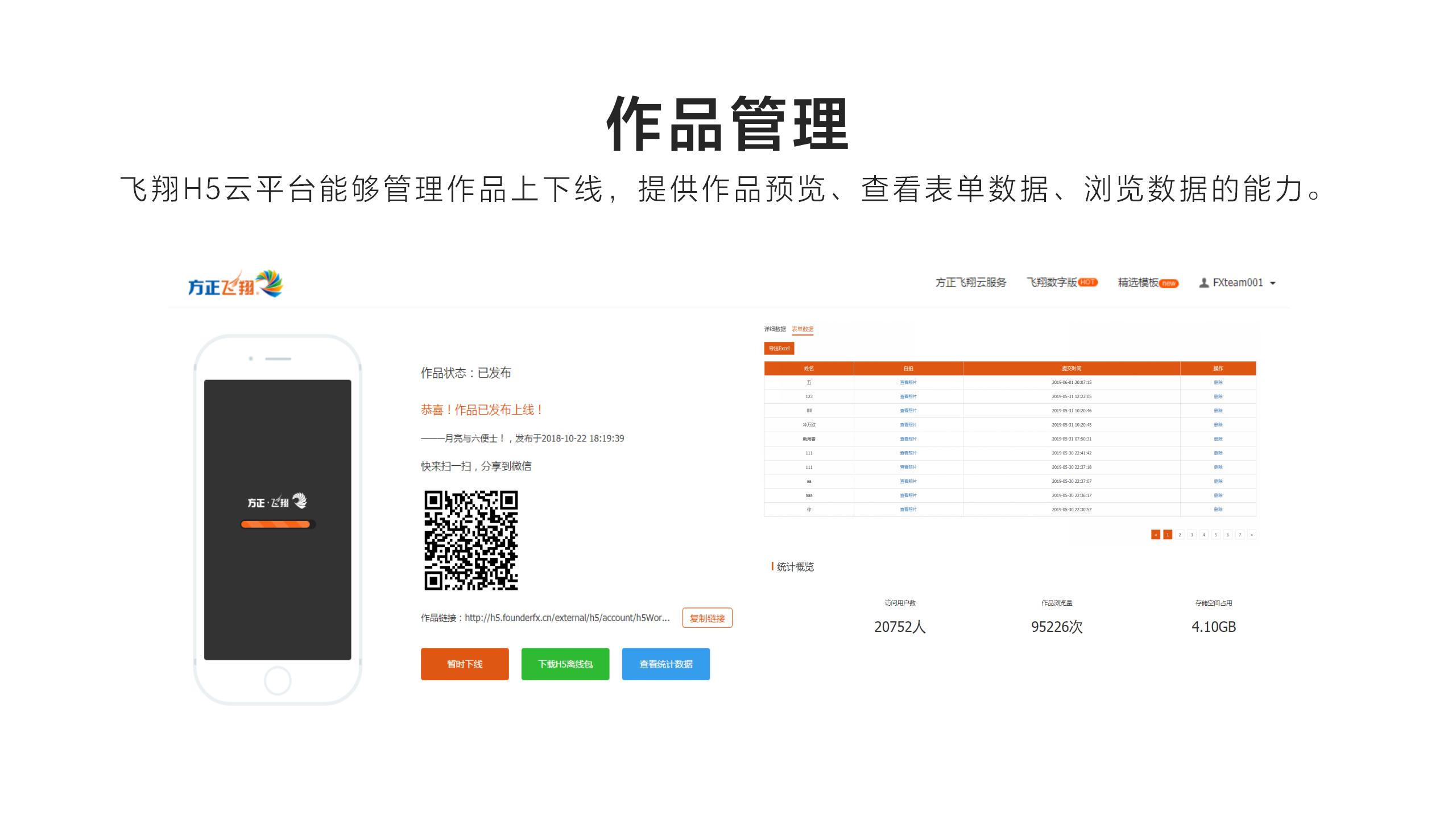Click the orange 暂时下线 button
Image resolution: width=1456 pixels, height=819 pixels.
(465, 664)
